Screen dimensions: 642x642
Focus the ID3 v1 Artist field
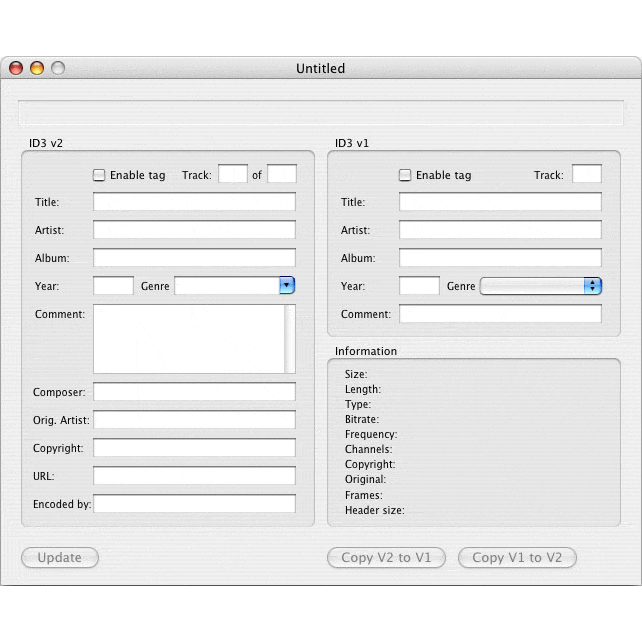tap(500, 230)
